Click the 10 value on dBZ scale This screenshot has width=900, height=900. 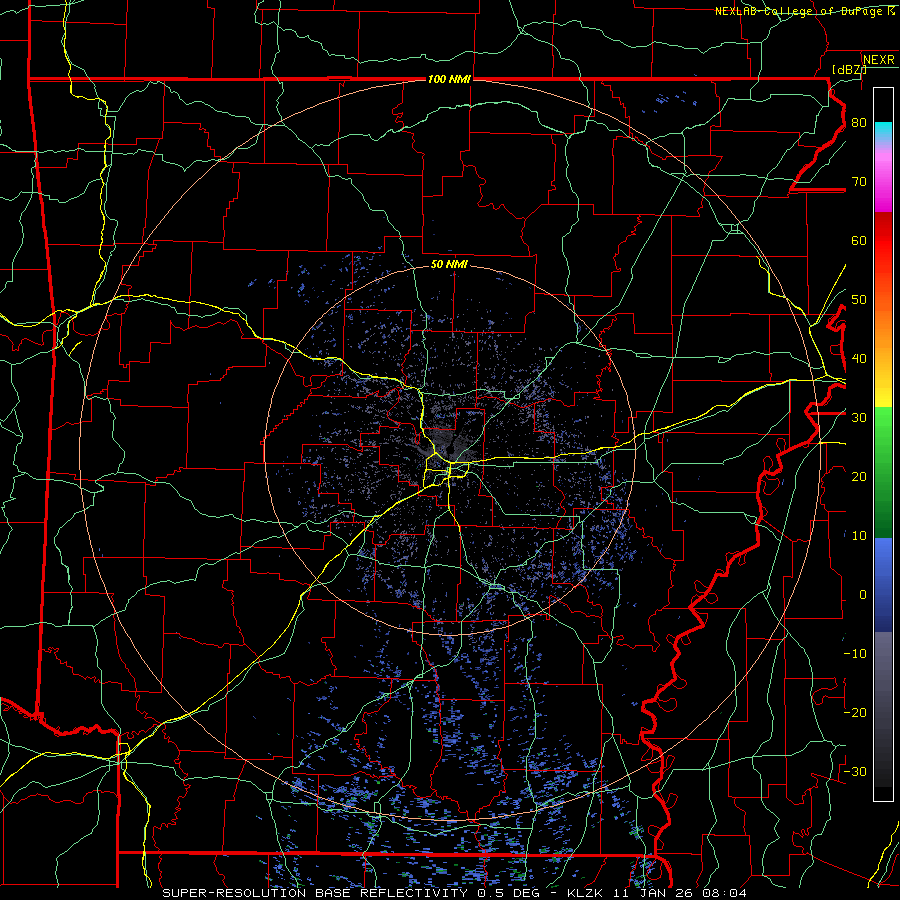click(x=859, y=536)
